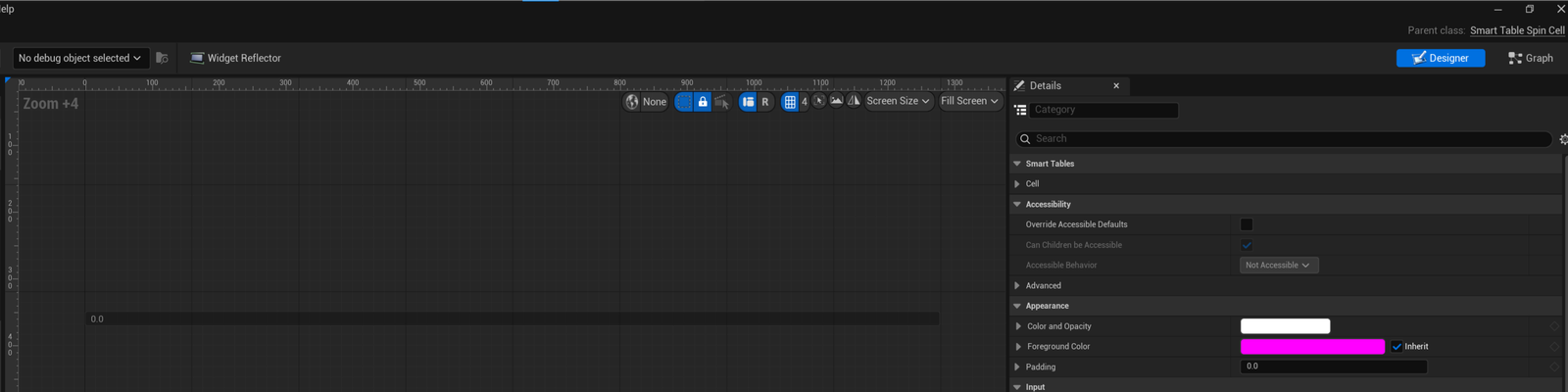The height and width of the screenshot is (392, 1568).
Task: Collapse the Smart Tables section
Action: (x=1017, y=164)
